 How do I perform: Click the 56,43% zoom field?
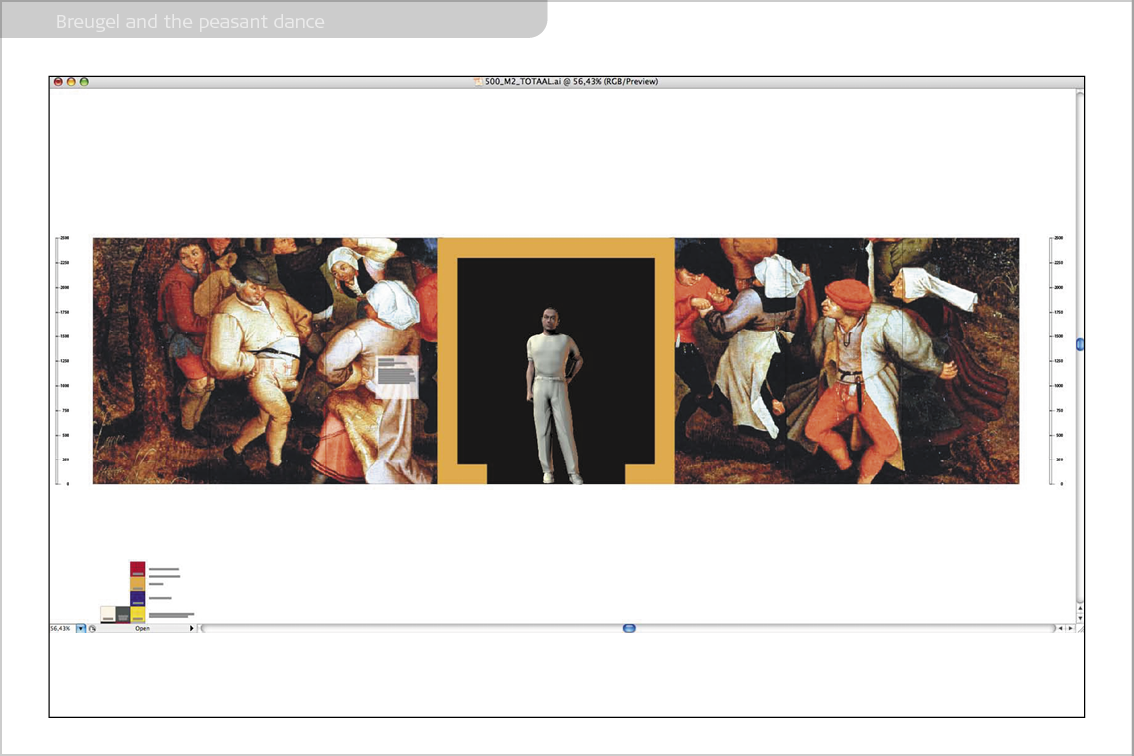[62, 629]
